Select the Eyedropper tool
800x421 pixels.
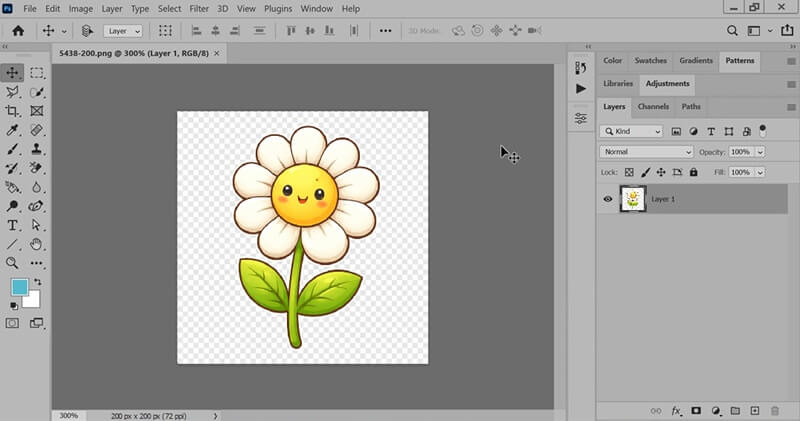pos(12,130)
